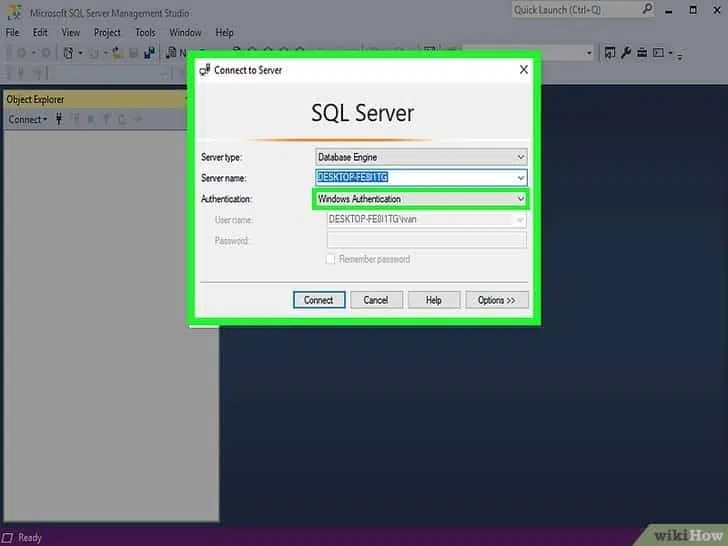This screenshot has width=728, height=546.
Task: Click the Open File folder icon
Action: click(115, 53)
